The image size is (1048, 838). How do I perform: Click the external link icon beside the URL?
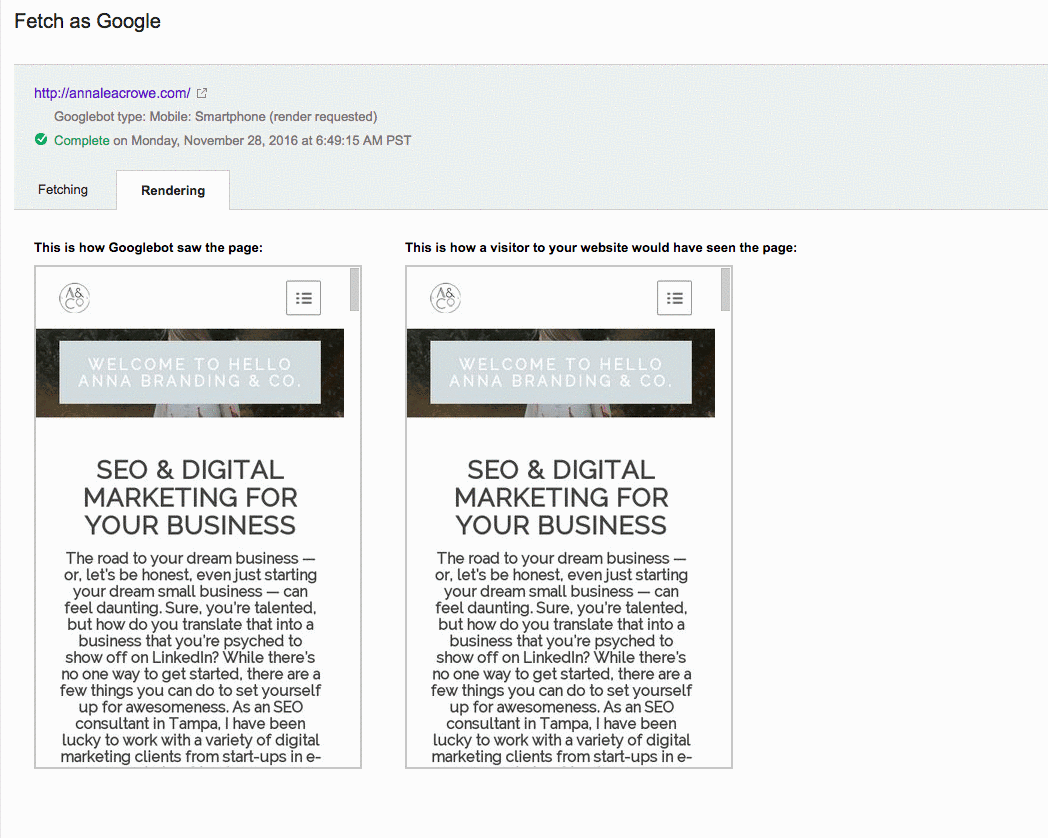(202, 93)
